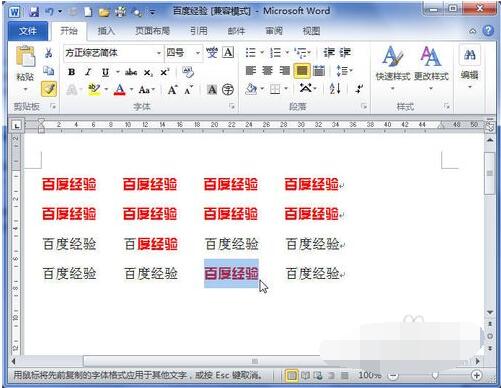This screenshot has width=501, height=388.
Task: Toggle Italic formatting
Action: [88, 72]
